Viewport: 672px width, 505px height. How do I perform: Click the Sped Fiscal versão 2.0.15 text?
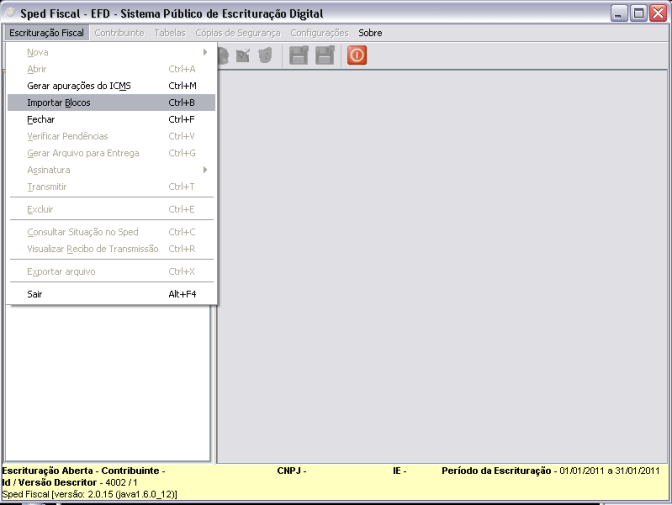pyautogui.click(x=90, y=494)
